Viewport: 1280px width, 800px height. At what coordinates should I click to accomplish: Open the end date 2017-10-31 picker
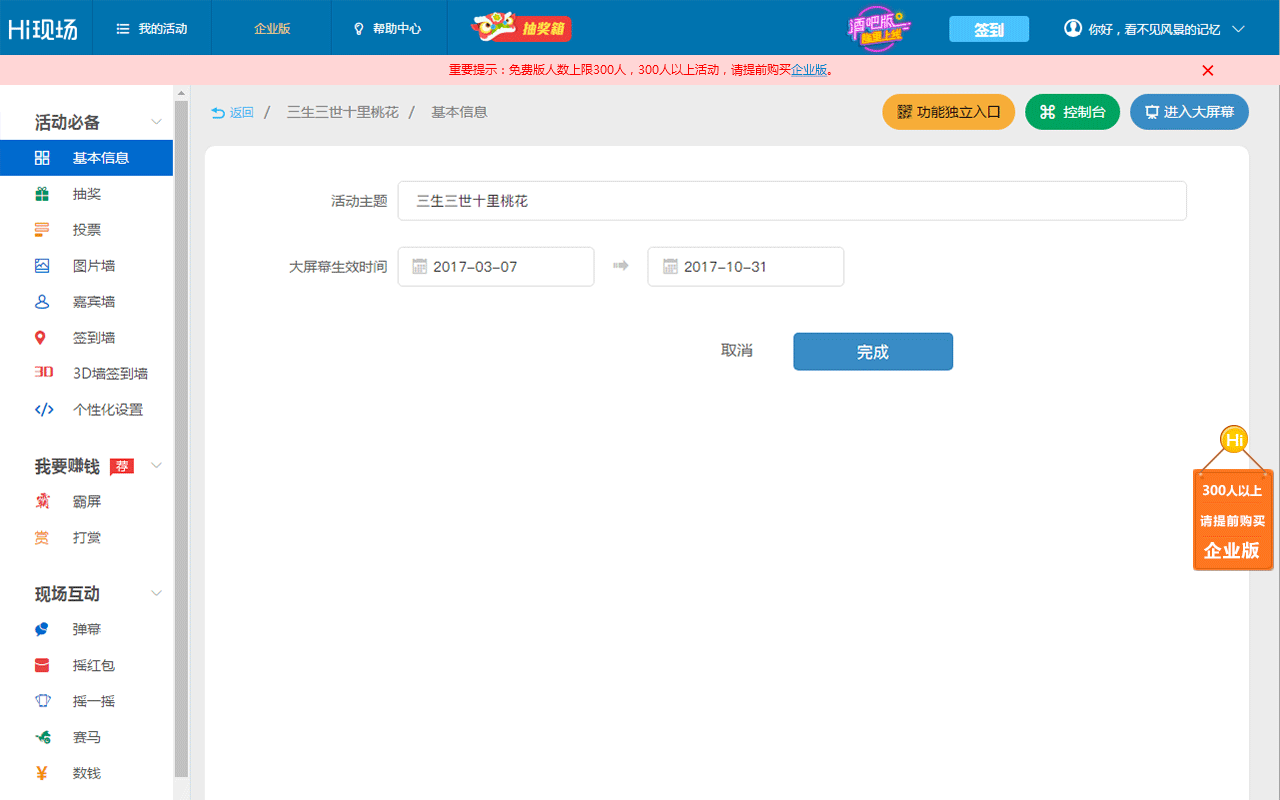pos(746,267)
